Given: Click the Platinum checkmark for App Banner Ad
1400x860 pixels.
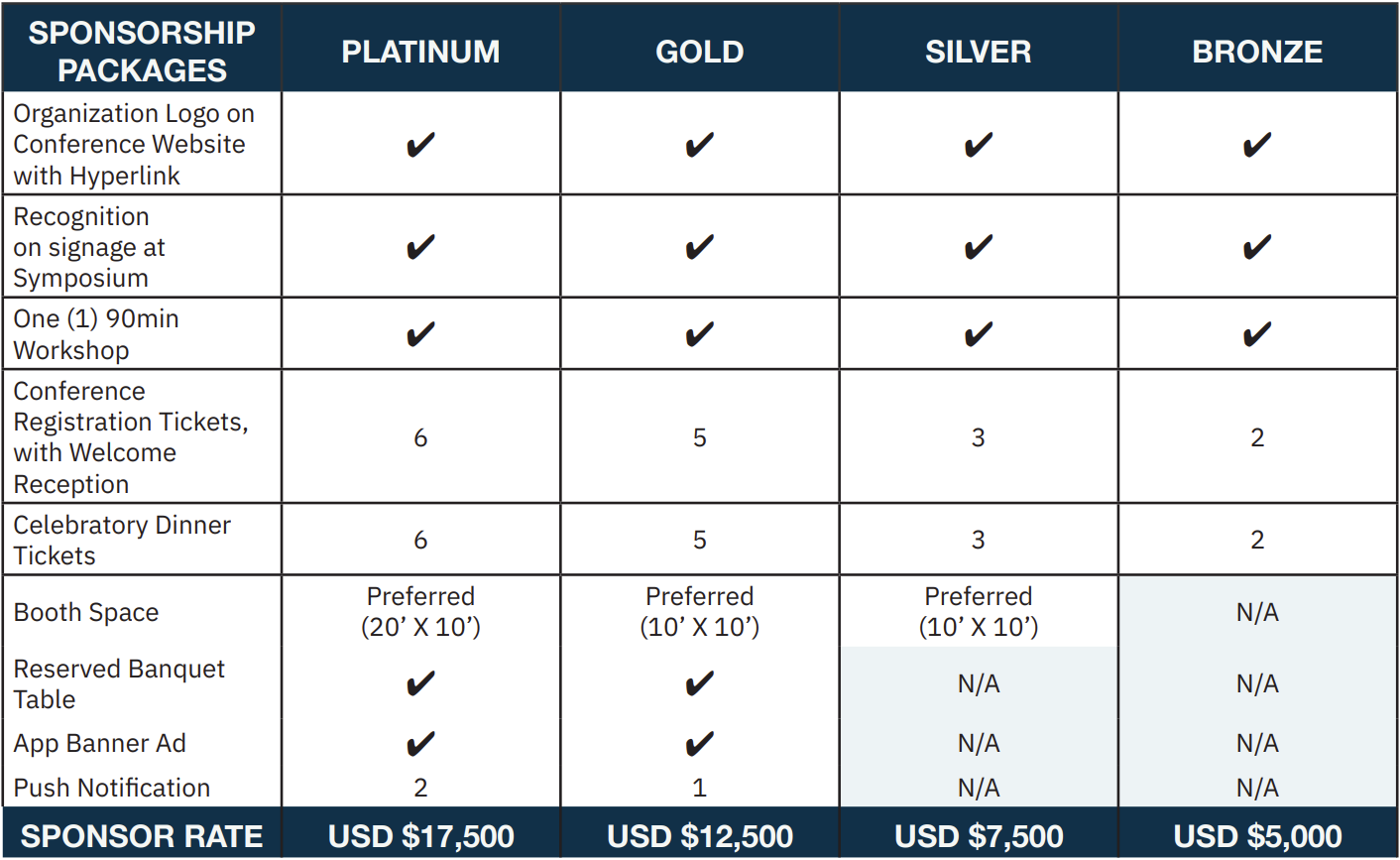Looking at the screenshot, I should [420, 744].
